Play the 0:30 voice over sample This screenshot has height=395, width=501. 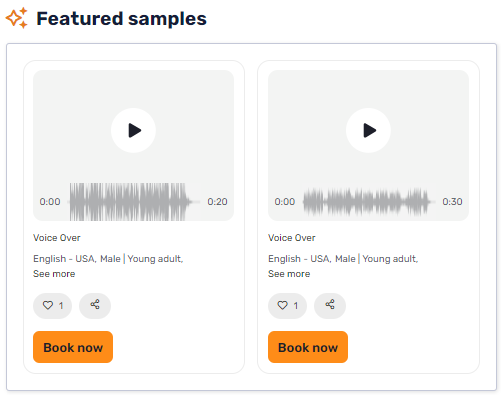pos(368,130)
